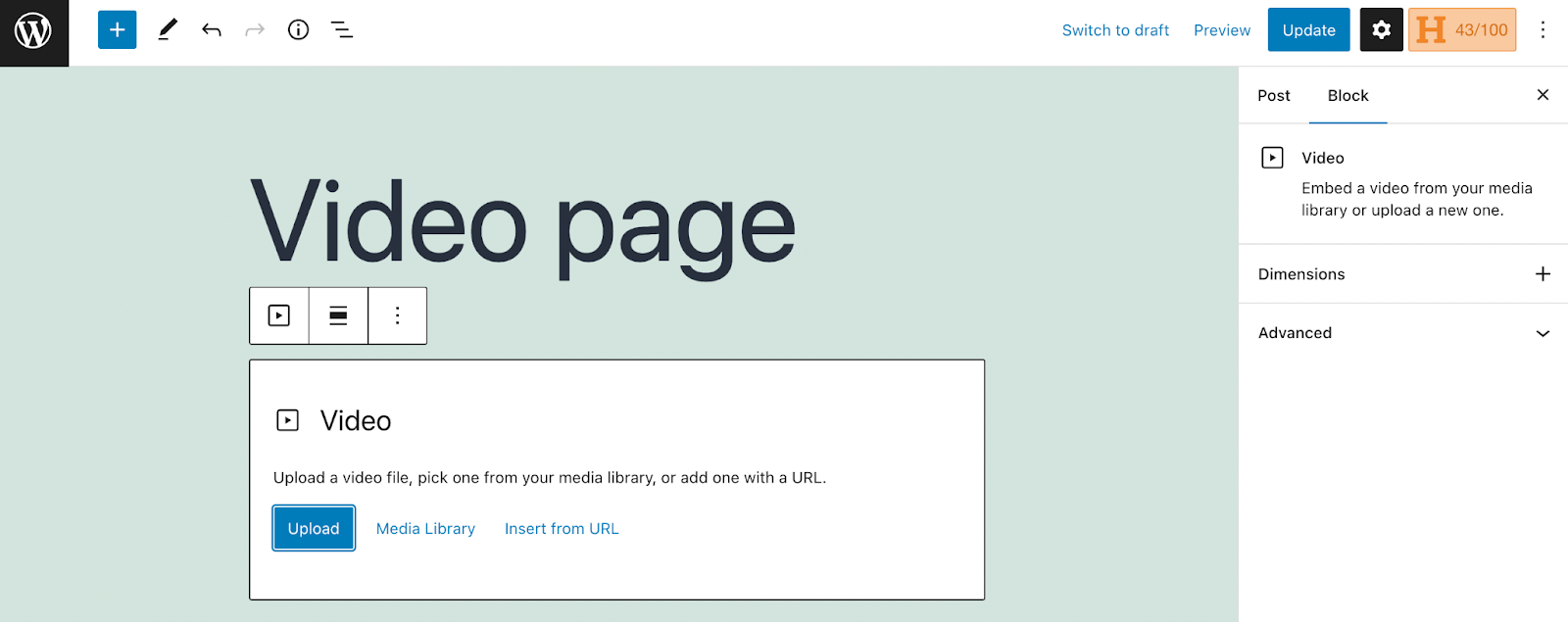Viewport: 1568px width, 622px height.
Task: Close the settings sidebar
Action: pyautogui.click(x=1543, y=95)
